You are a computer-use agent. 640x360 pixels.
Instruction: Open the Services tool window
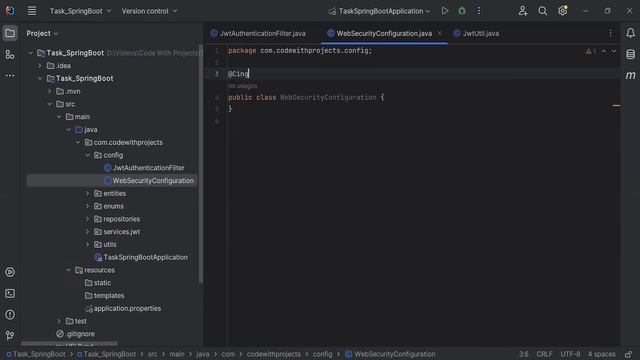[10, 272]
